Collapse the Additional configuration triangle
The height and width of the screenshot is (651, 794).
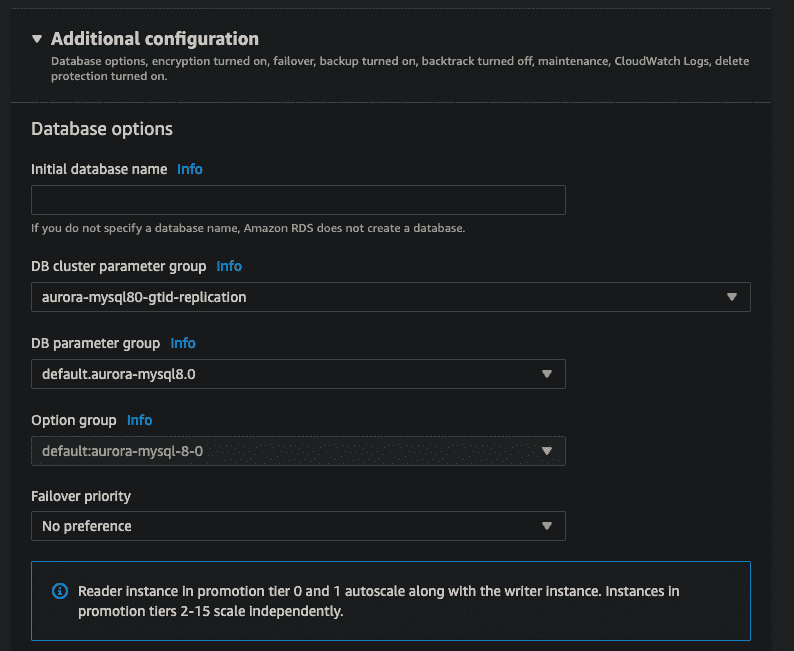(x=36, y=39)
